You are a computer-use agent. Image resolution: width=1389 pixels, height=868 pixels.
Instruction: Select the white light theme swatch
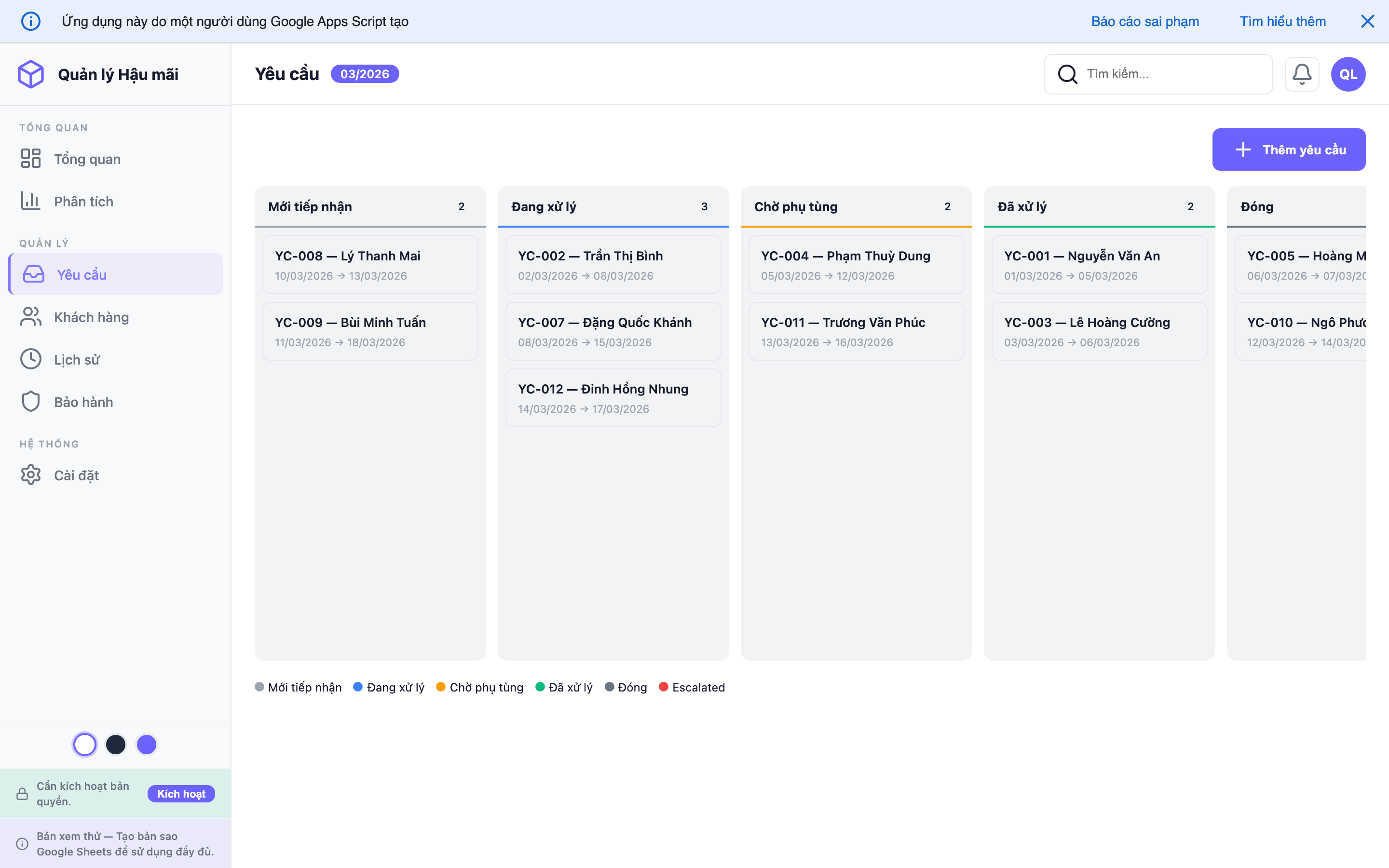85,745
